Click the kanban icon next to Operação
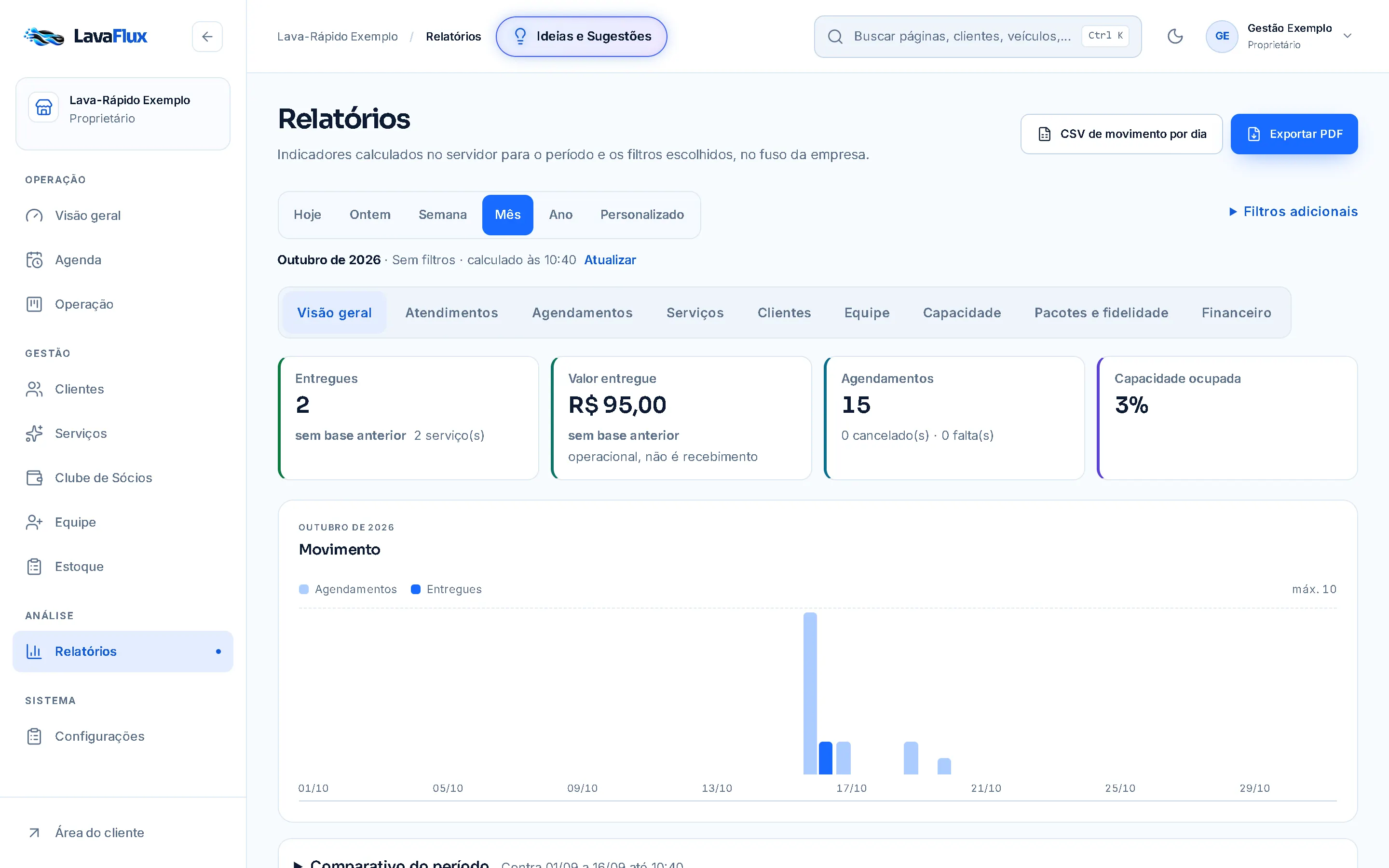 pos(34,304)
